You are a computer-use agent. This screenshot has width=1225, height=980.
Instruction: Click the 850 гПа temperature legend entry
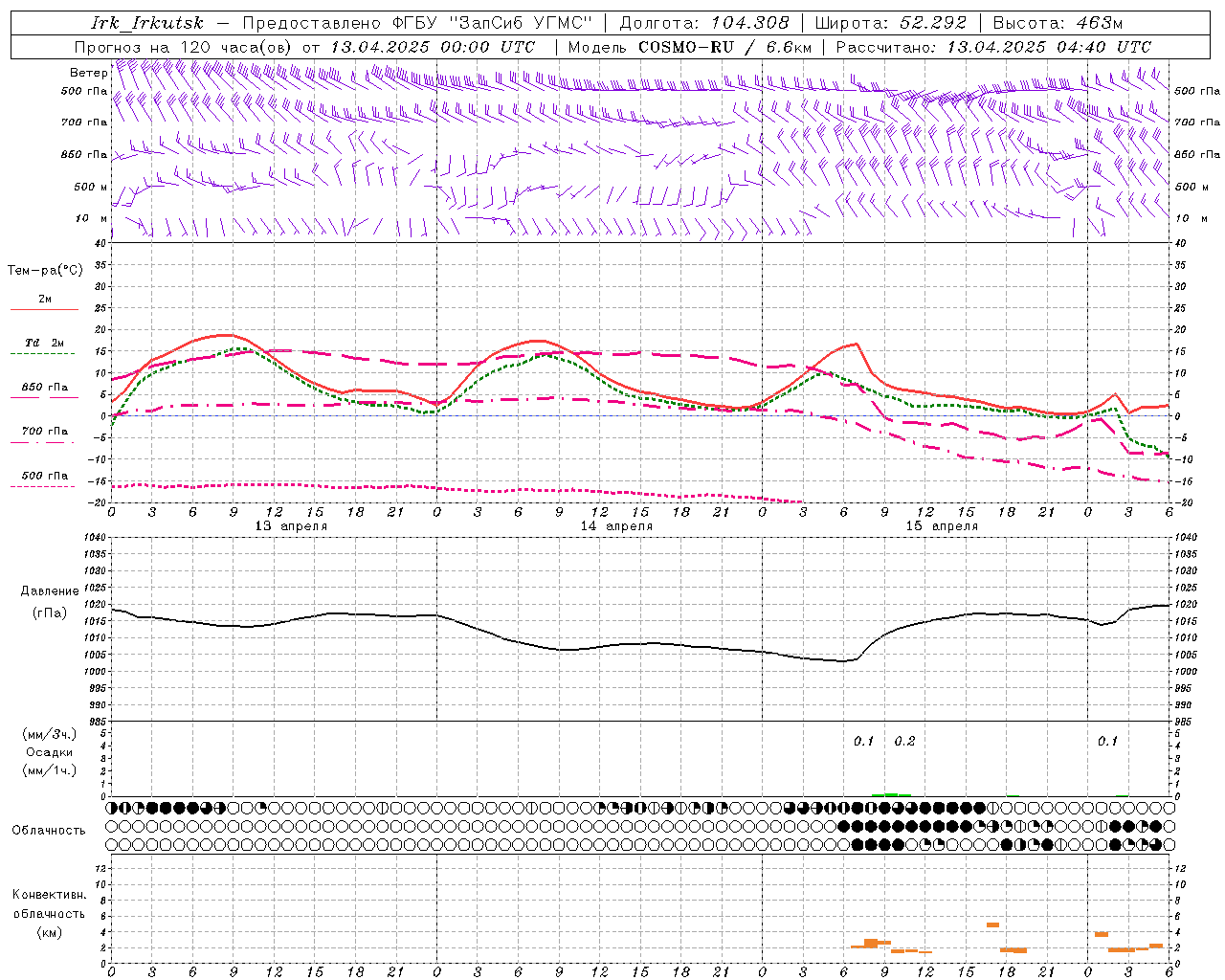pos(44,391)
